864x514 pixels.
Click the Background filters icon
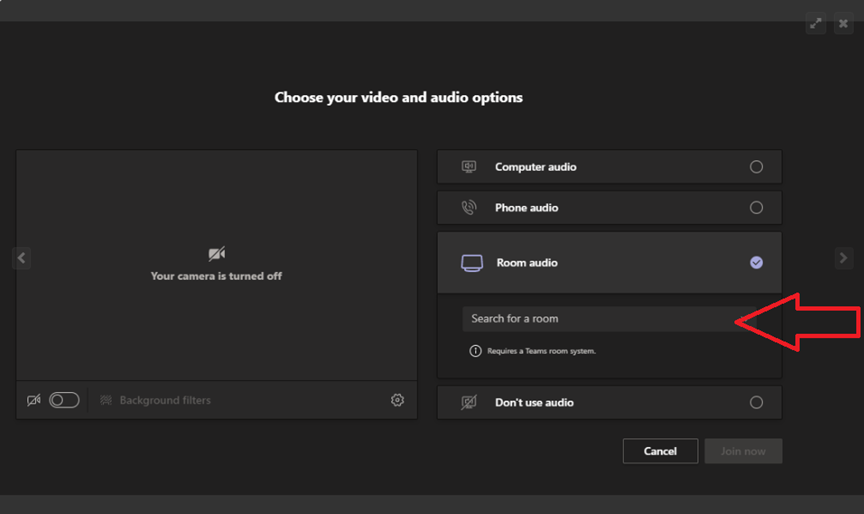[x=106, y=400]
